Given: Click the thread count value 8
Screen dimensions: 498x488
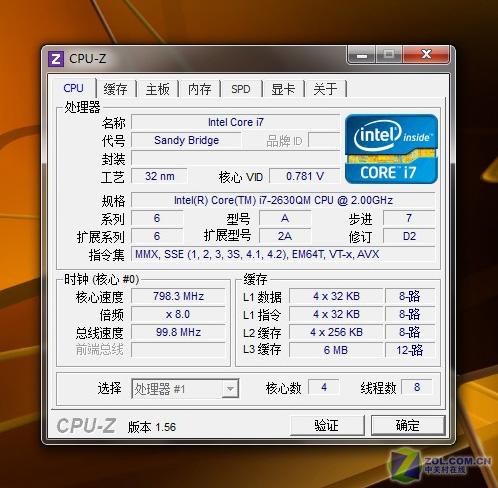Looking at the screenshot, I should pyautogui.click(x=417, y=387).
